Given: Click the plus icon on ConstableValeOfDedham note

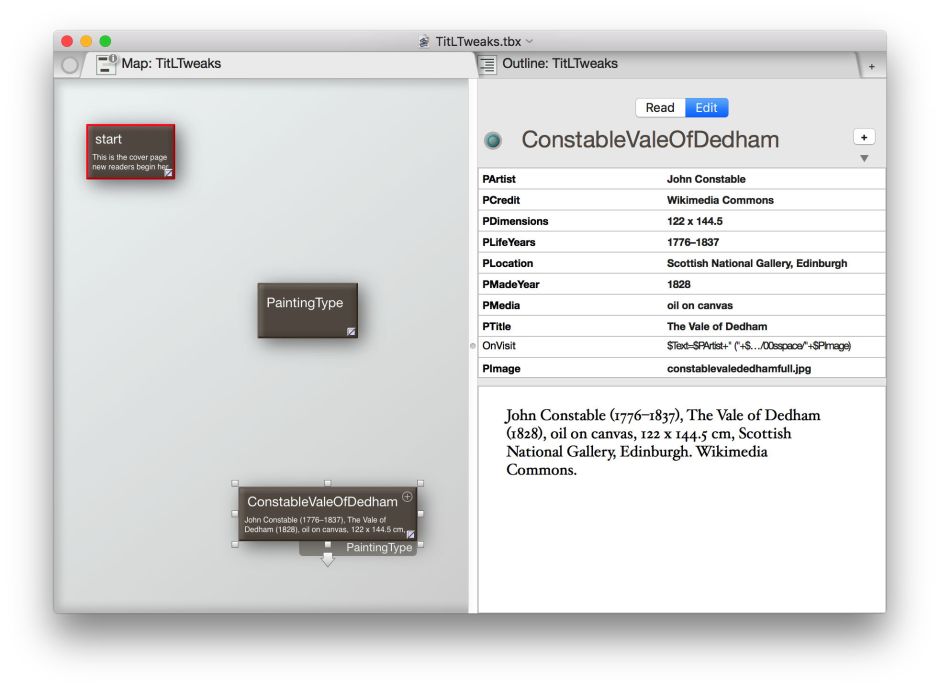Looking at the screenshot, I should click(407, 497).
